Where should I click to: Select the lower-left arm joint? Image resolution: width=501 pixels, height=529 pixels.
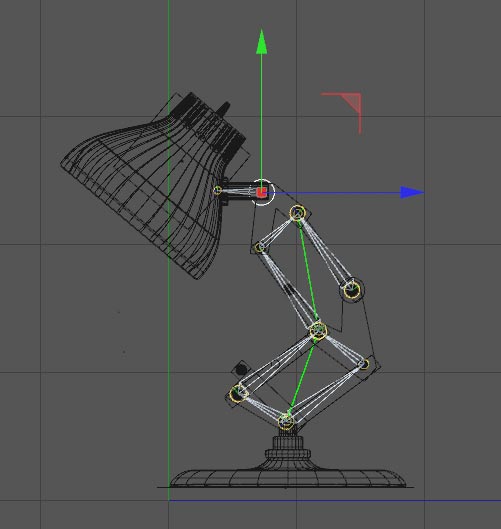click(x=238, y=393)
